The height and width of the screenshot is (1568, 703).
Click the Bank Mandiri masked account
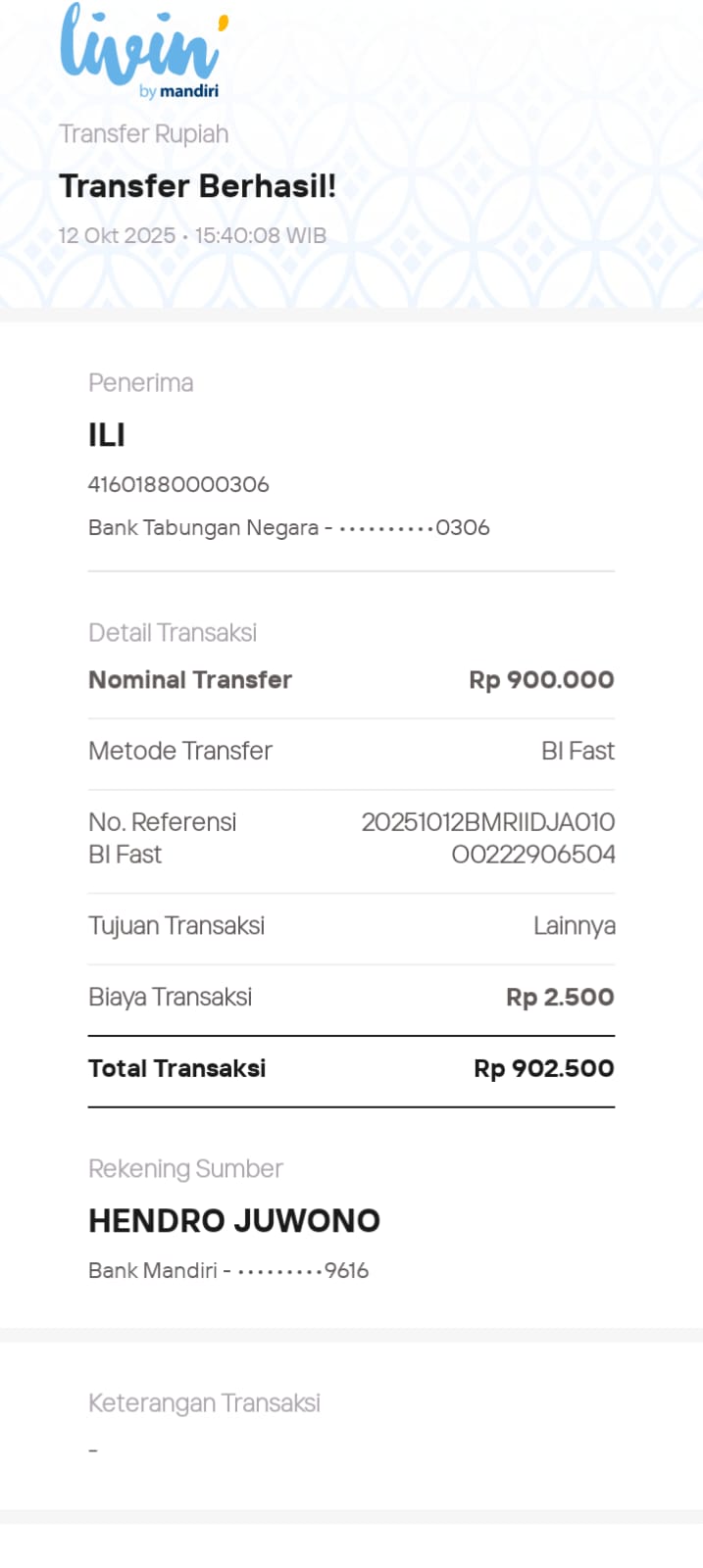(228, 1271)
